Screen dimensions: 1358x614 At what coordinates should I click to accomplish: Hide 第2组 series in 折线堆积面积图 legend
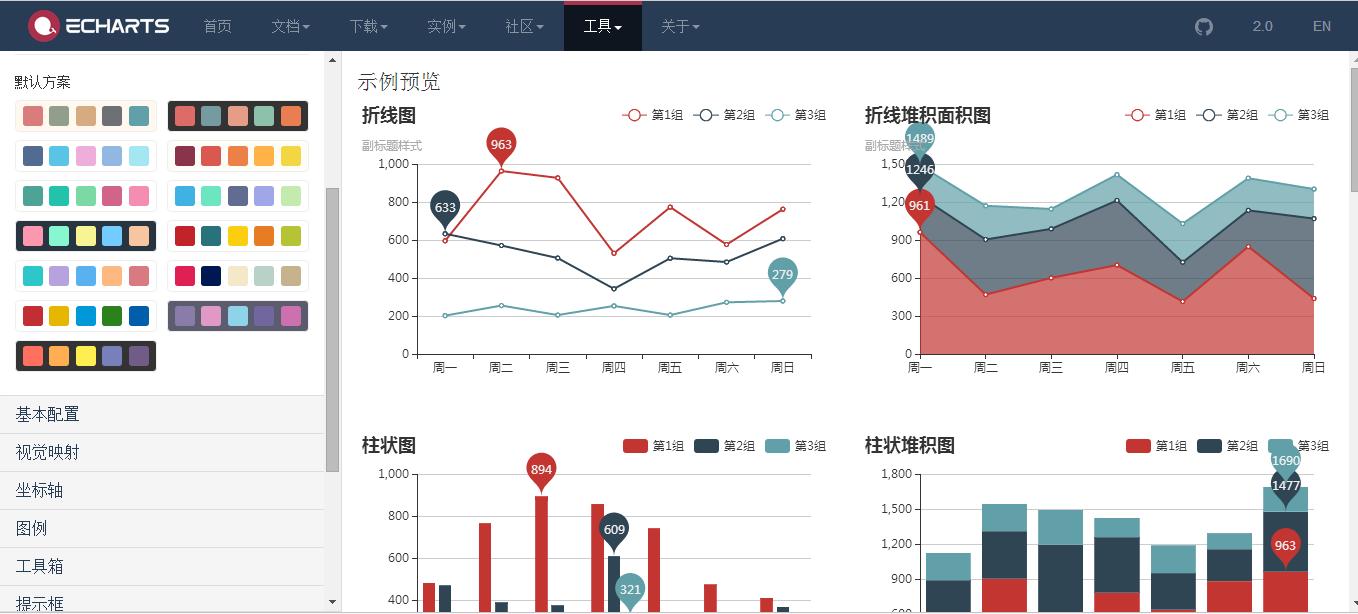point(1226,115)
